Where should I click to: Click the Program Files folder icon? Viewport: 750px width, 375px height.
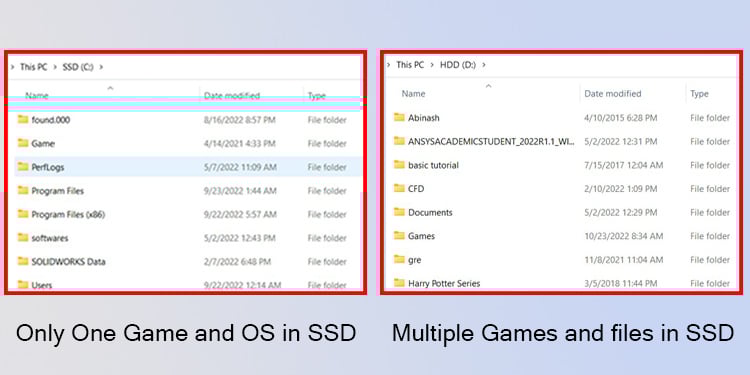23,190
